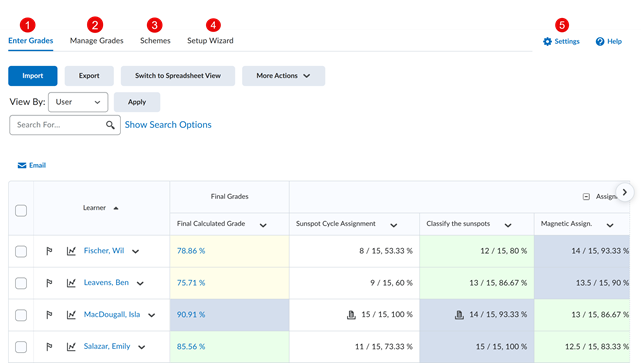Open submission icon beside 15 / 15, 100 %

click(351, 315)
